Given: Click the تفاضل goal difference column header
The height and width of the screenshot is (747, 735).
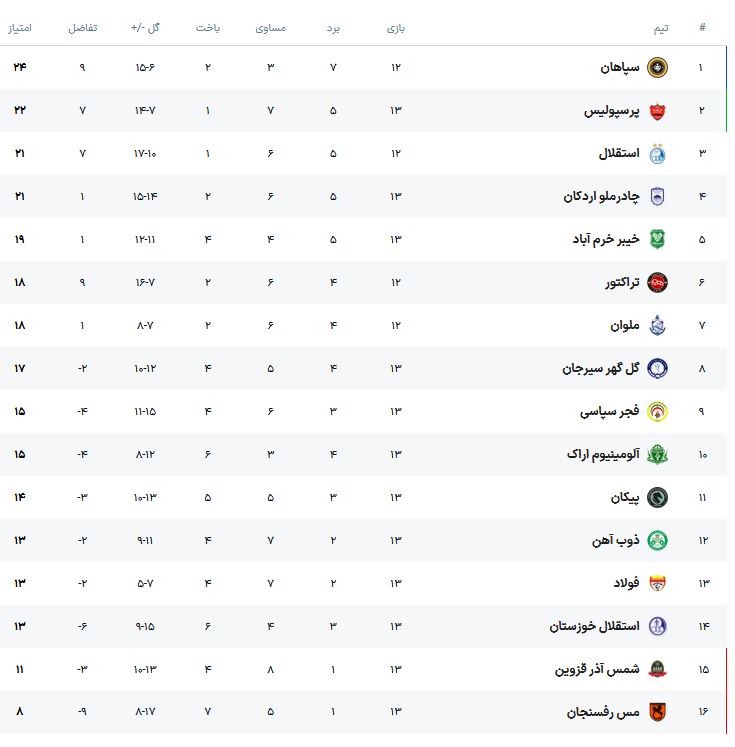Looking at the screenshot, I should point(82,28).
